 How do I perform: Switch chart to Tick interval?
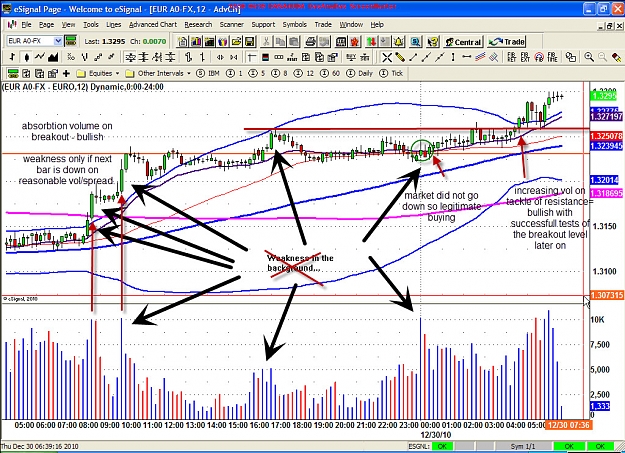(x=391, y=73)
